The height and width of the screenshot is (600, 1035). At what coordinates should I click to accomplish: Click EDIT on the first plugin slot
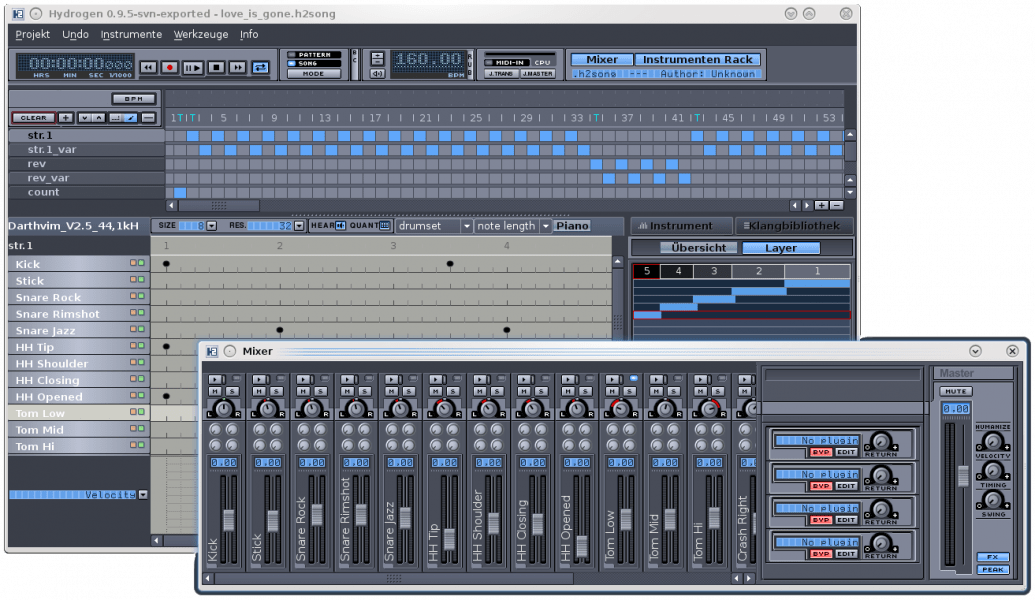click(x=846, y=453)
